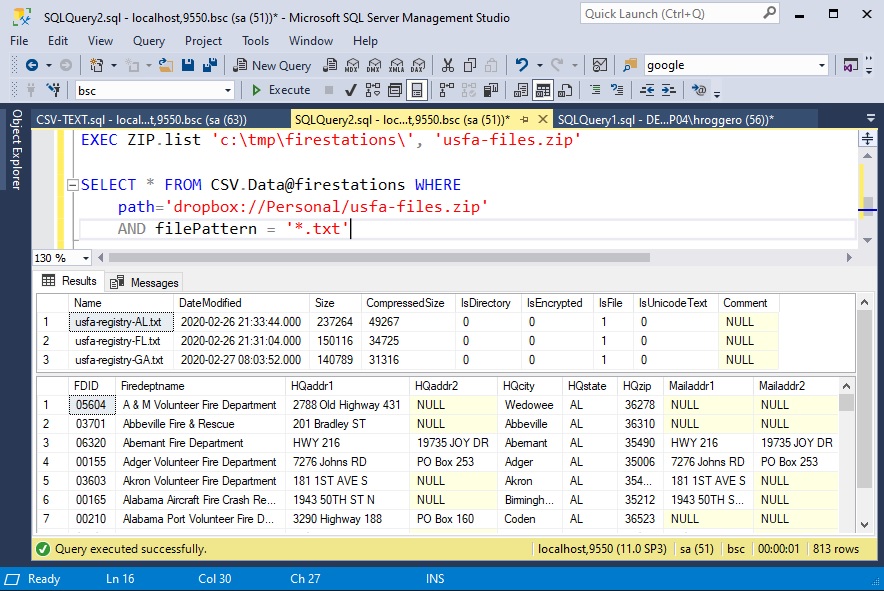Viewport: 884px width, 591px height.
Task: Click the editor split window handle
Action: click(x=867, y=138)
